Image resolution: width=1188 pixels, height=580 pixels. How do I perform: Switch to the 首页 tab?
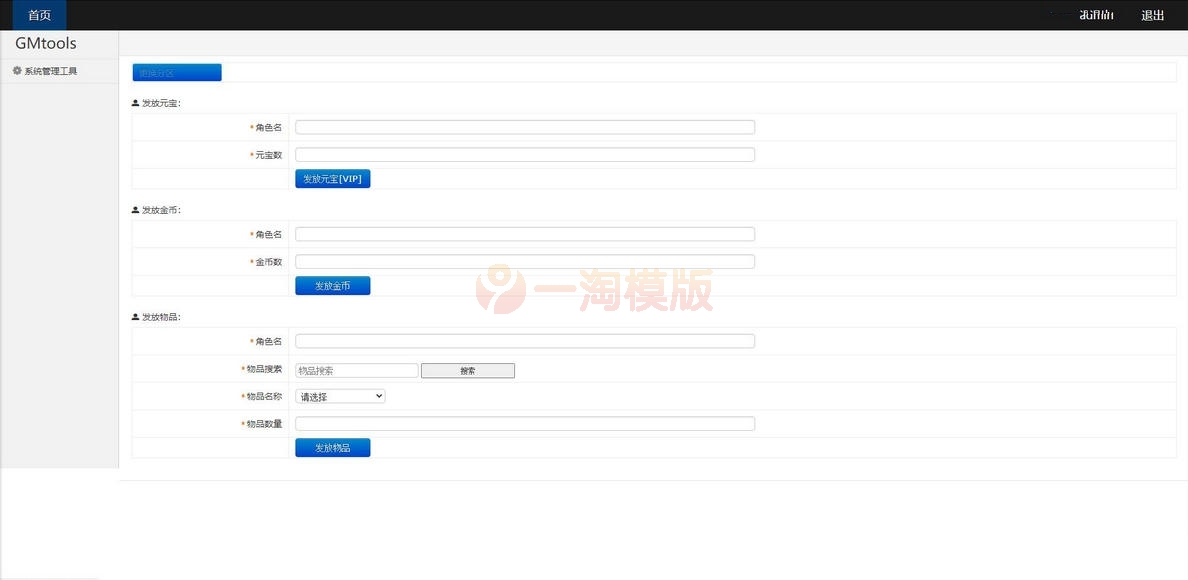38,15
